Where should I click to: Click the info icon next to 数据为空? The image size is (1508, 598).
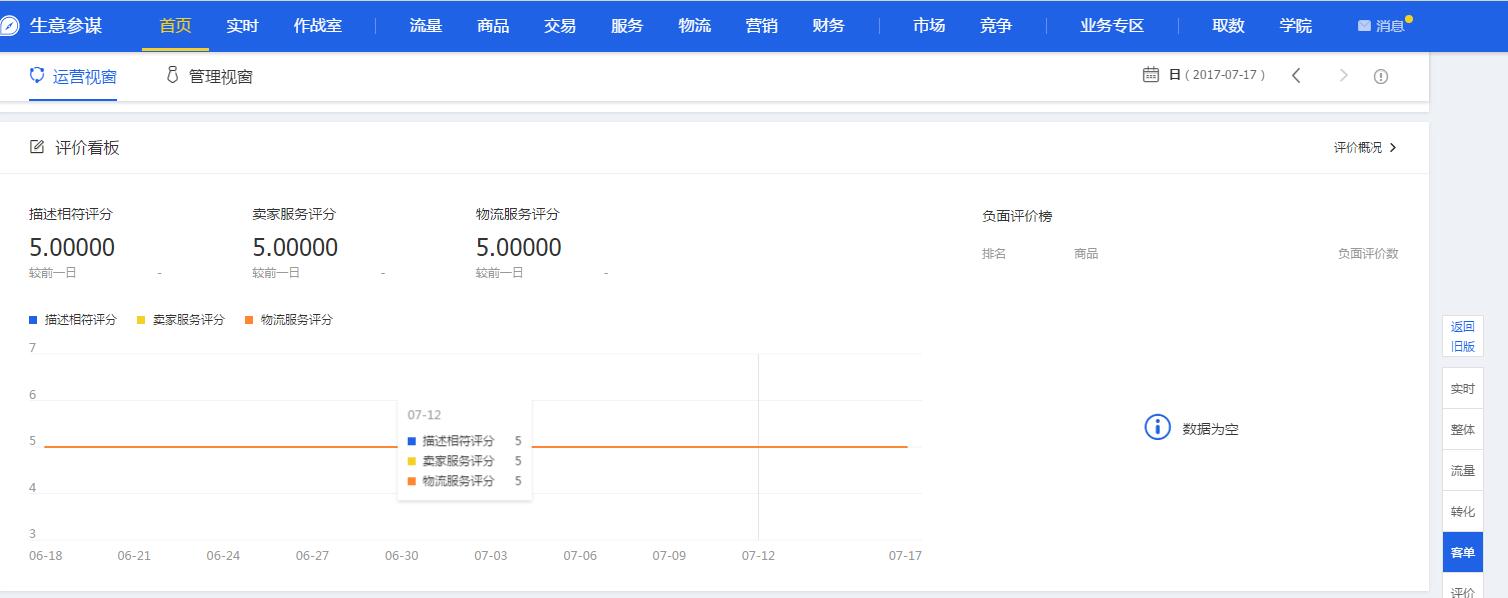click(1157, 428)
